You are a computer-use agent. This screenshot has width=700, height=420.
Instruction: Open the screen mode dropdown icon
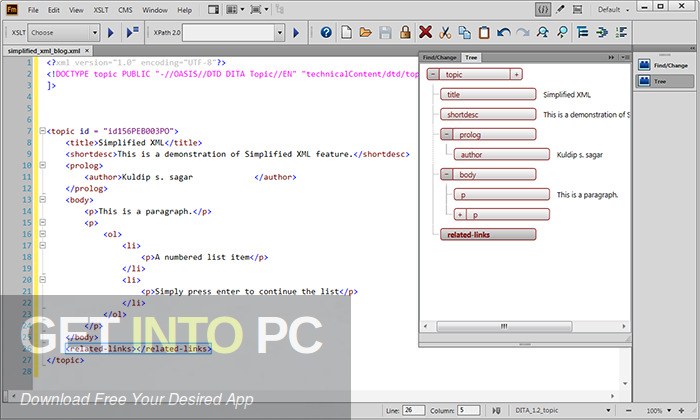(x=259, y=9)
